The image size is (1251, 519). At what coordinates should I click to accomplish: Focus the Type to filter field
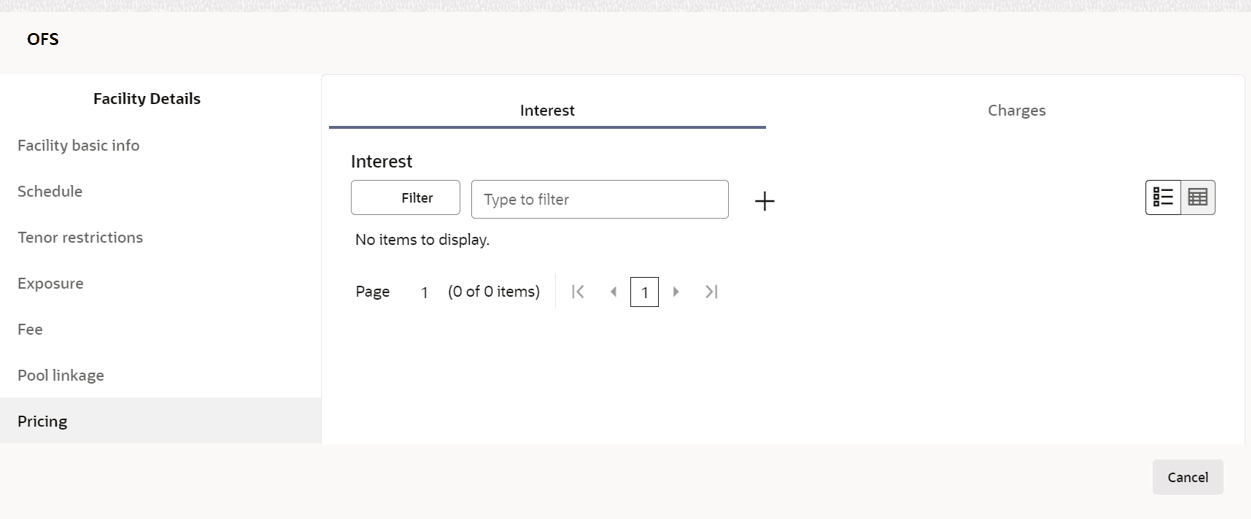(600, 199)
